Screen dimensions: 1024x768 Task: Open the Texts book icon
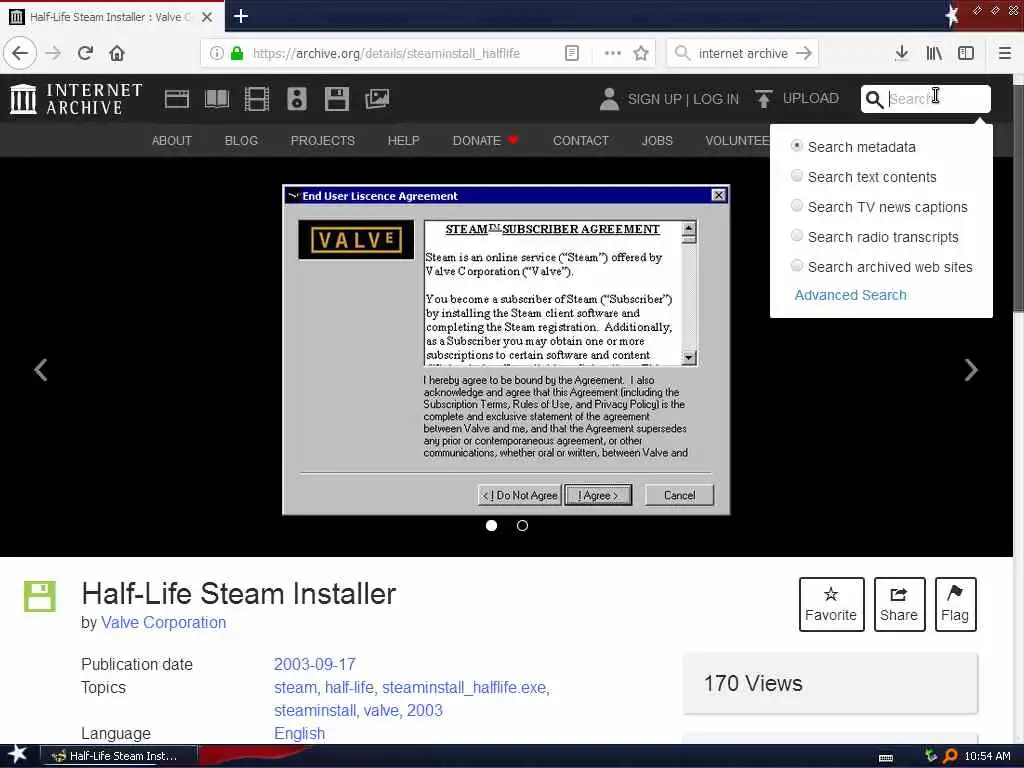(x=217, y=99)
